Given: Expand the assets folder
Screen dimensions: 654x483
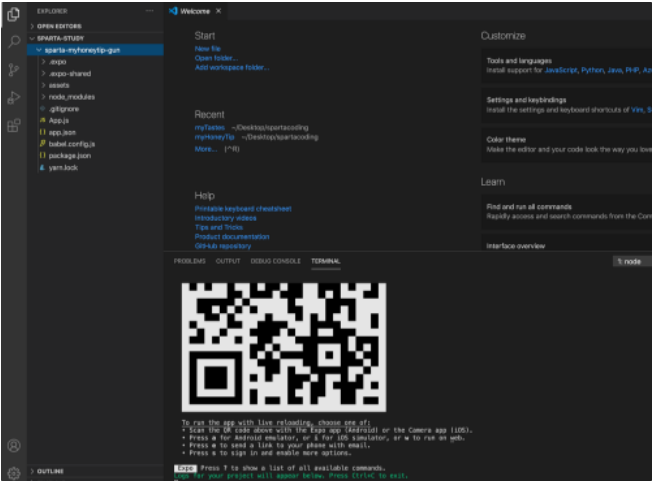Looking at the screenshot, I should tap(96, 85).
